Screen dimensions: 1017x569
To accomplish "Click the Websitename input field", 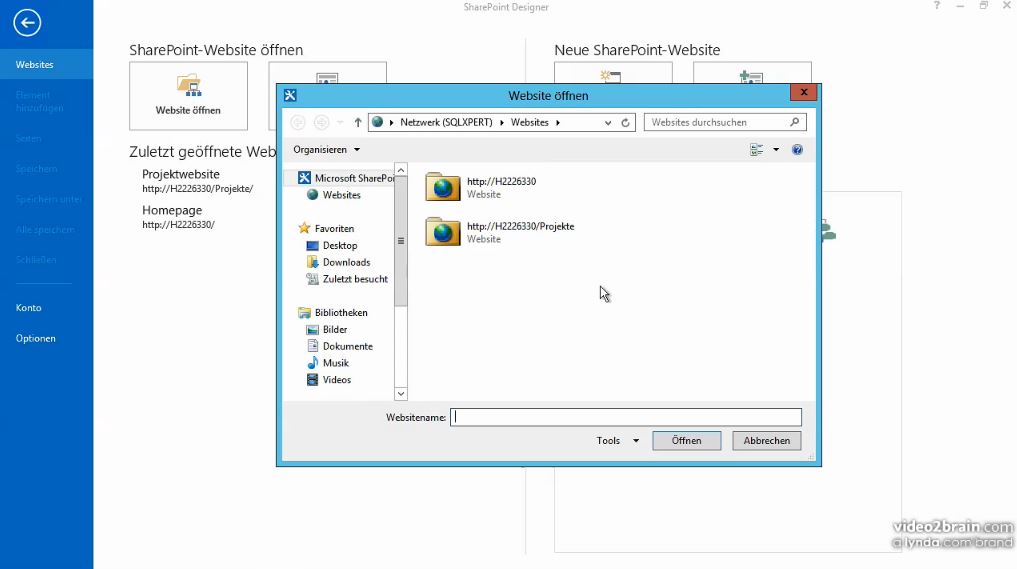I will (x=626, y=417).
